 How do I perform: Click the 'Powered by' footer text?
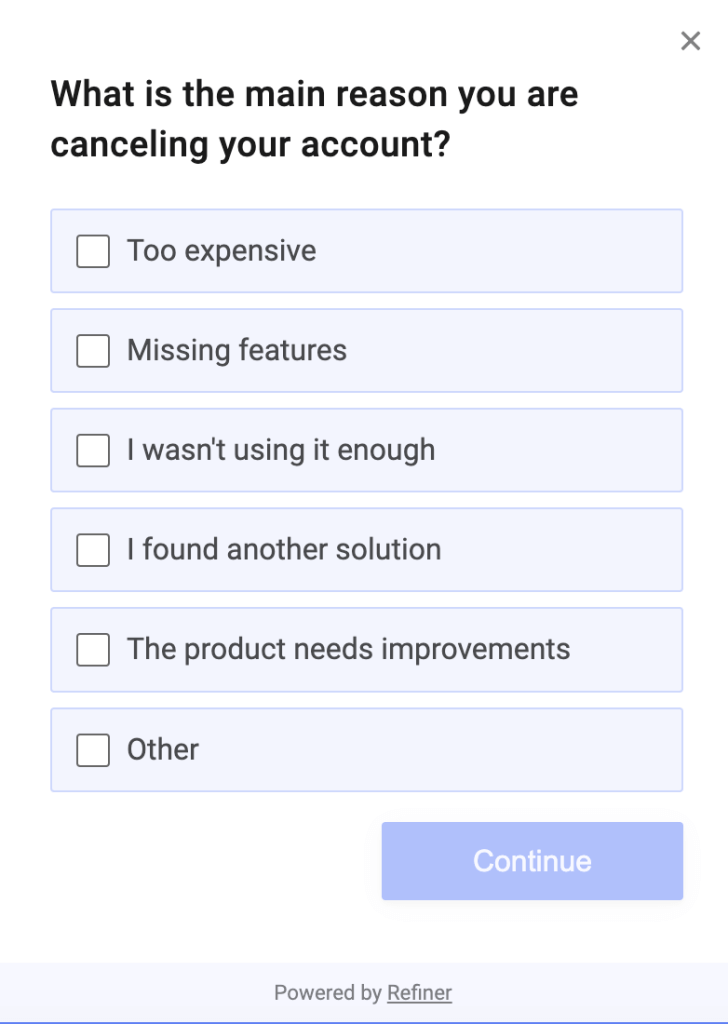pos(327,993)
